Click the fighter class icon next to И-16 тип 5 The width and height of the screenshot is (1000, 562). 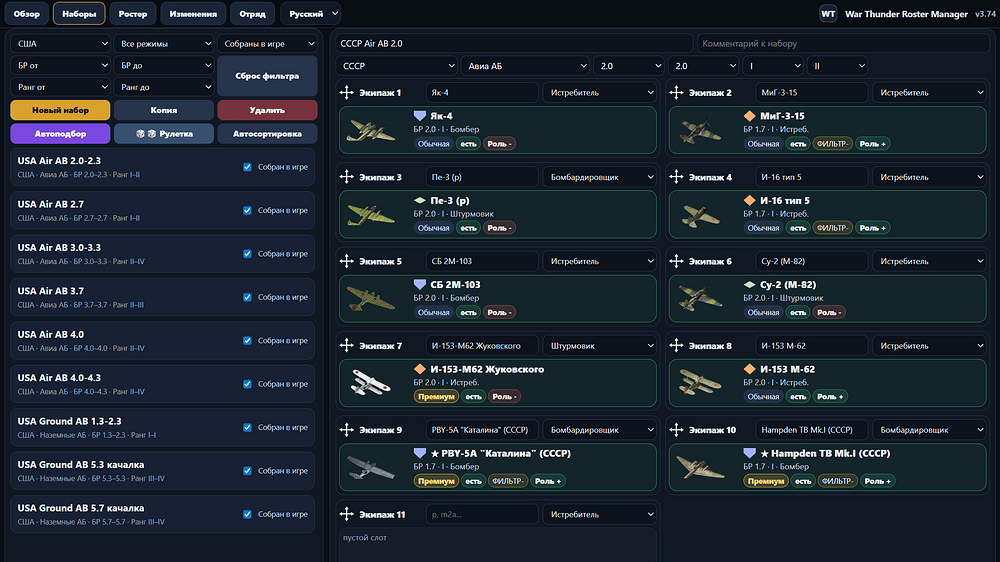click(749, 200)
